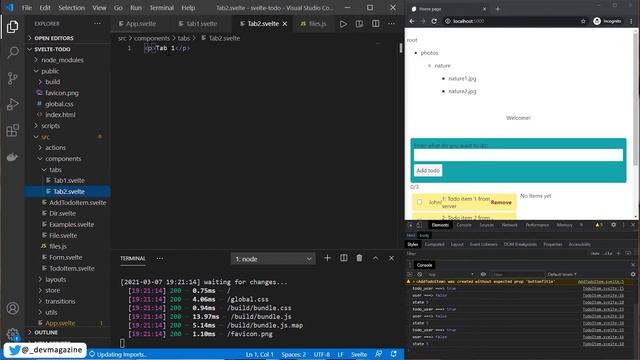Open the File menu
Screen dimensions: 640x360
(27, 8)
